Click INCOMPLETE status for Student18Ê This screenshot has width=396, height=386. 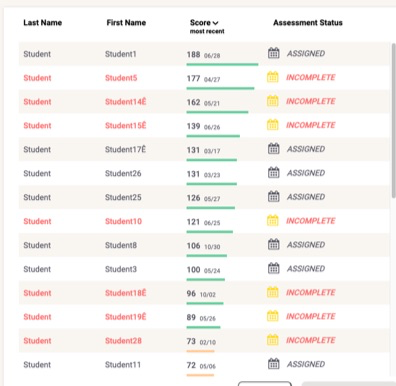tap(311, 292)
